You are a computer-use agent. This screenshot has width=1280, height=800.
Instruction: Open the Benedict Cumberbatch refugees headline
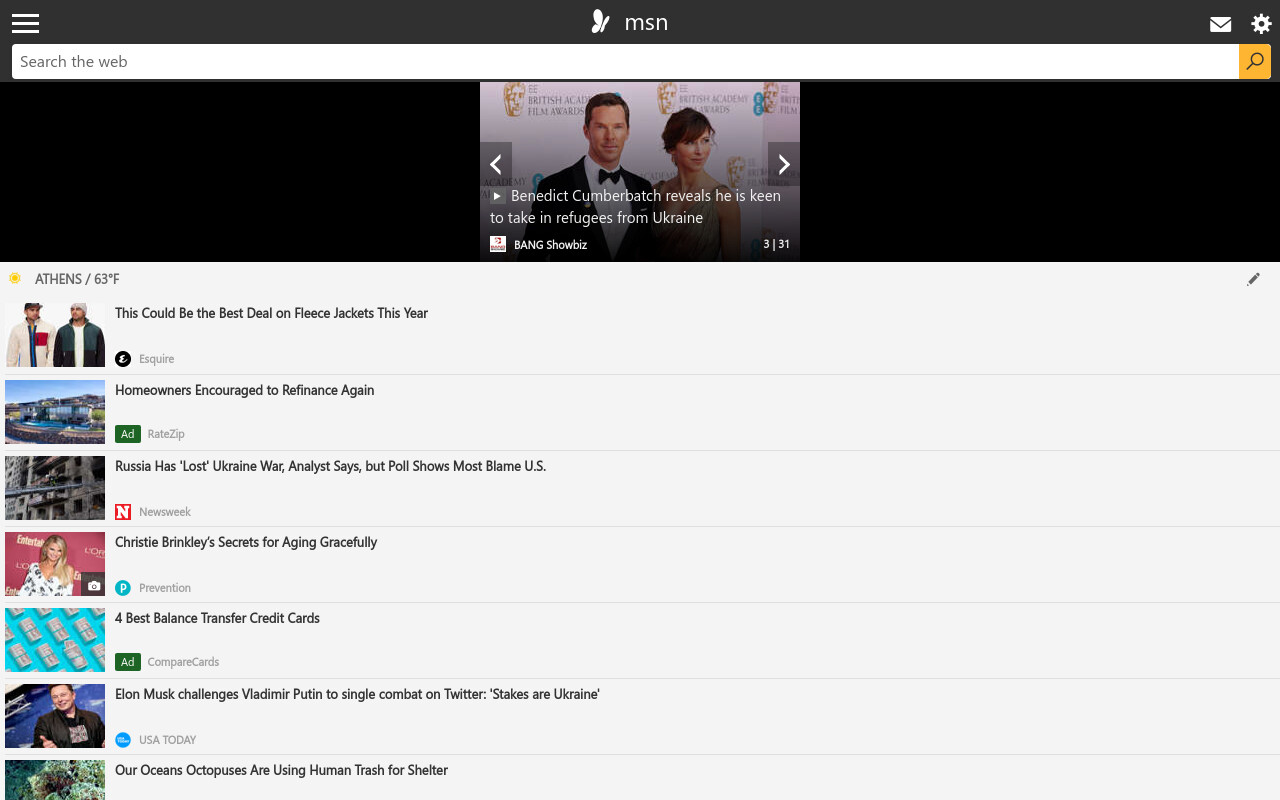(635, 207)
